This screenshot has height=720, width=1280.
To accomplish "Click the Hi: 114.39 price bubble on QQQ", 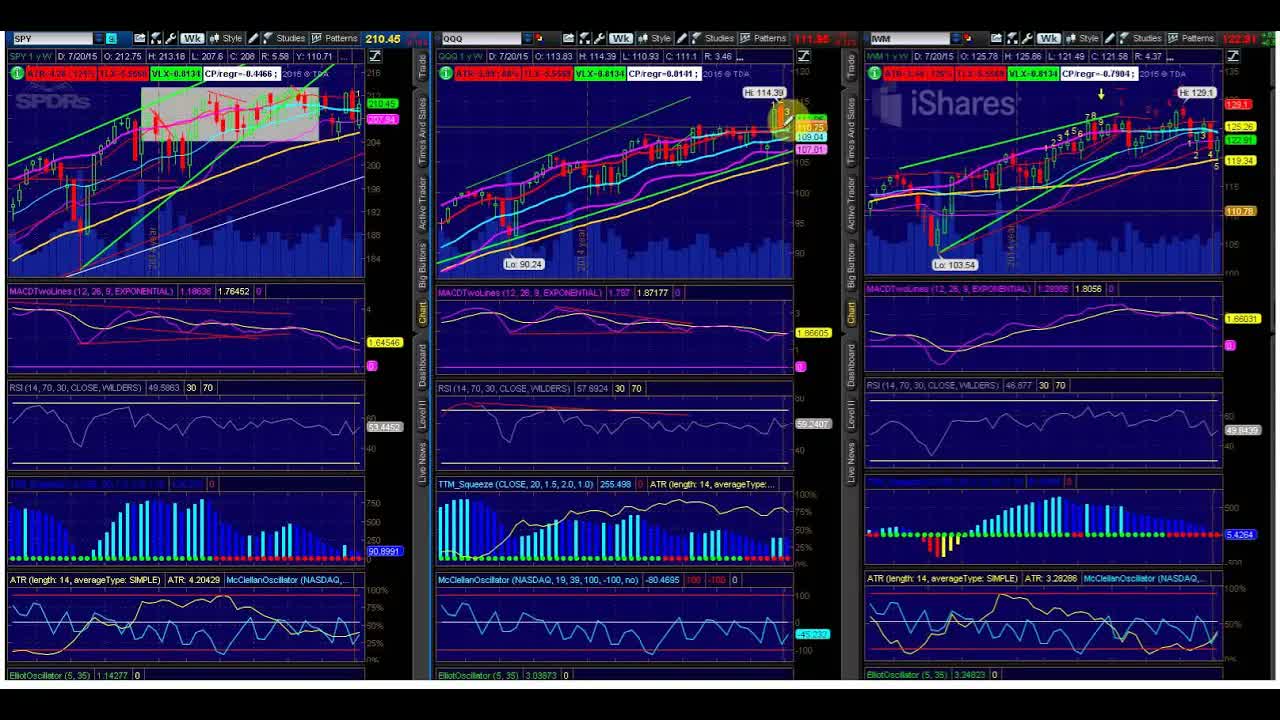I will (x=764, y=93).
